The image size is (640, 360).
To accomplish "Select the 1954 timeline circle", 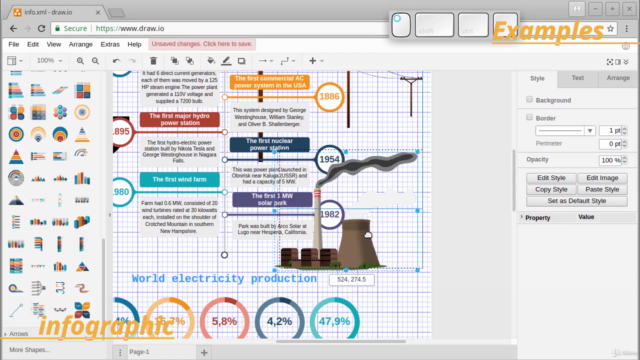I will coord(329,159).
